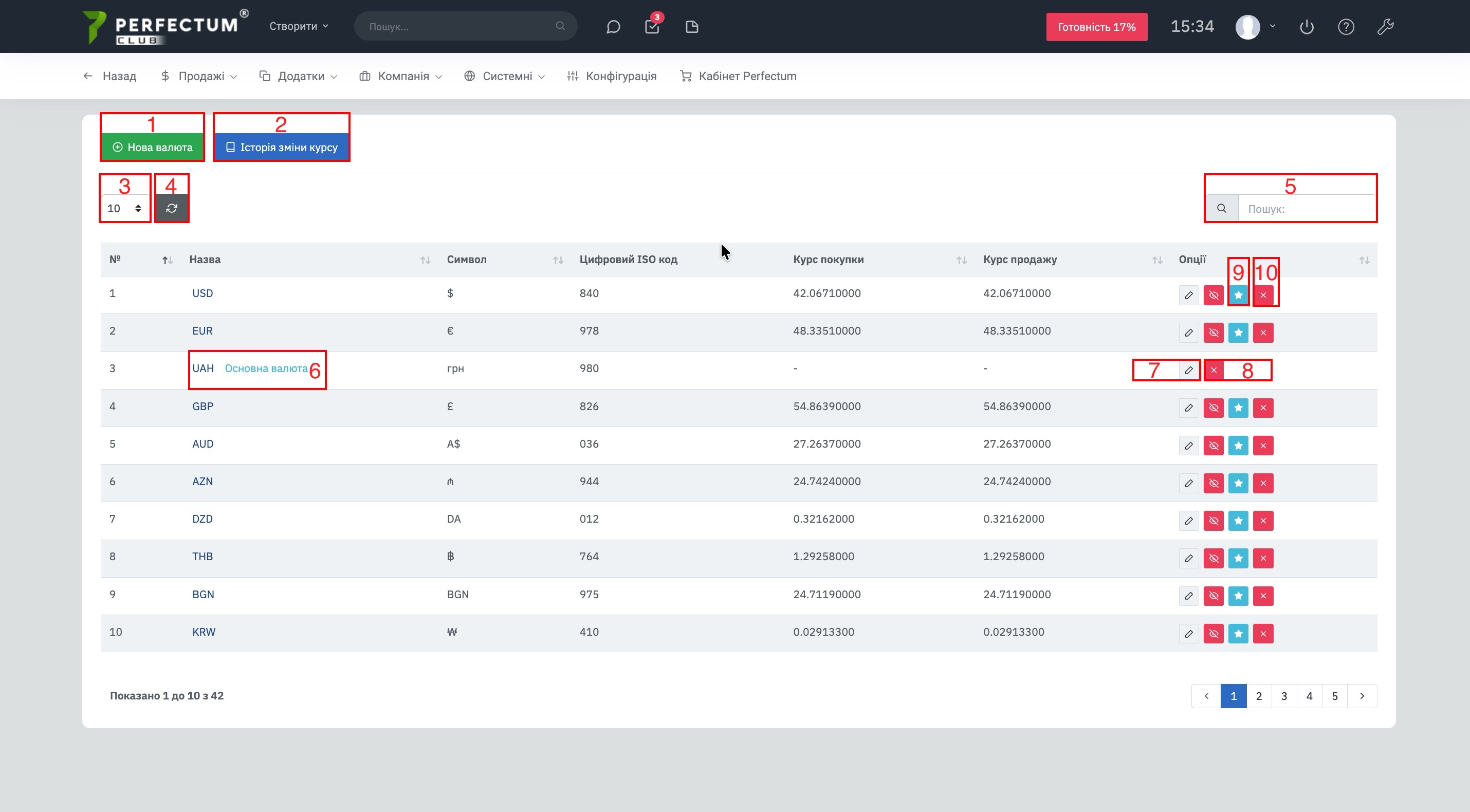Click the table Пошук input field
This screenshot has height=812, width=1470.
point(1306,209)
